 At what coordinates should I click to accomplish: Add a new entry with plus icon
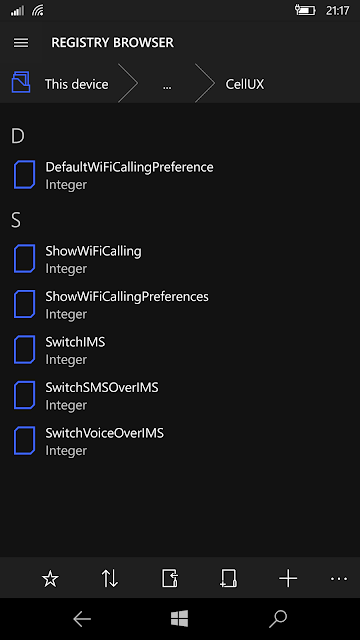pyautogui.click(x=288, y=578)
